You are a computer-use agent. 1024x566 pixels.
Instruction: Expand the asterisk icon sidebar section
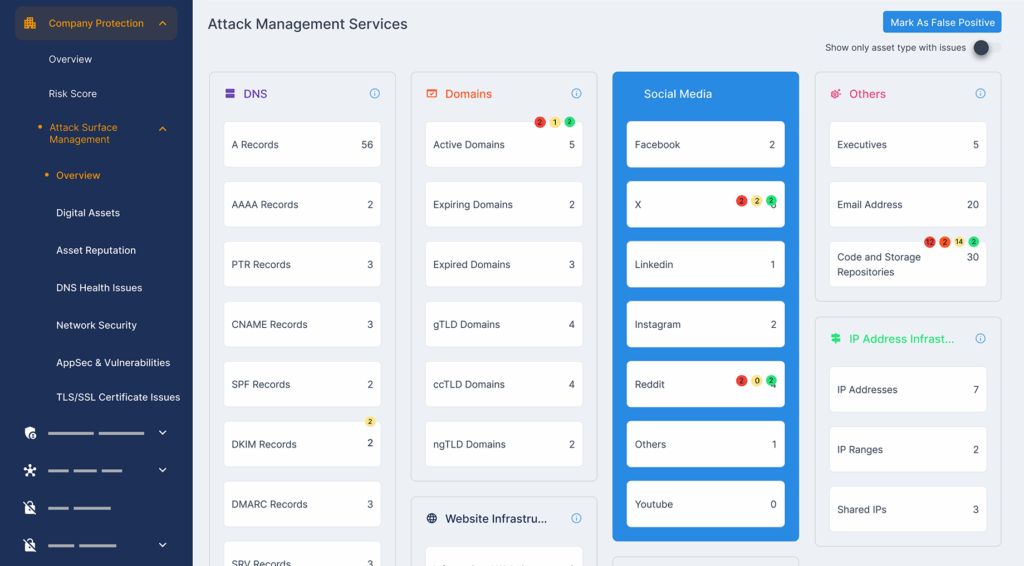pyautogui.click(x=163, y=469)
